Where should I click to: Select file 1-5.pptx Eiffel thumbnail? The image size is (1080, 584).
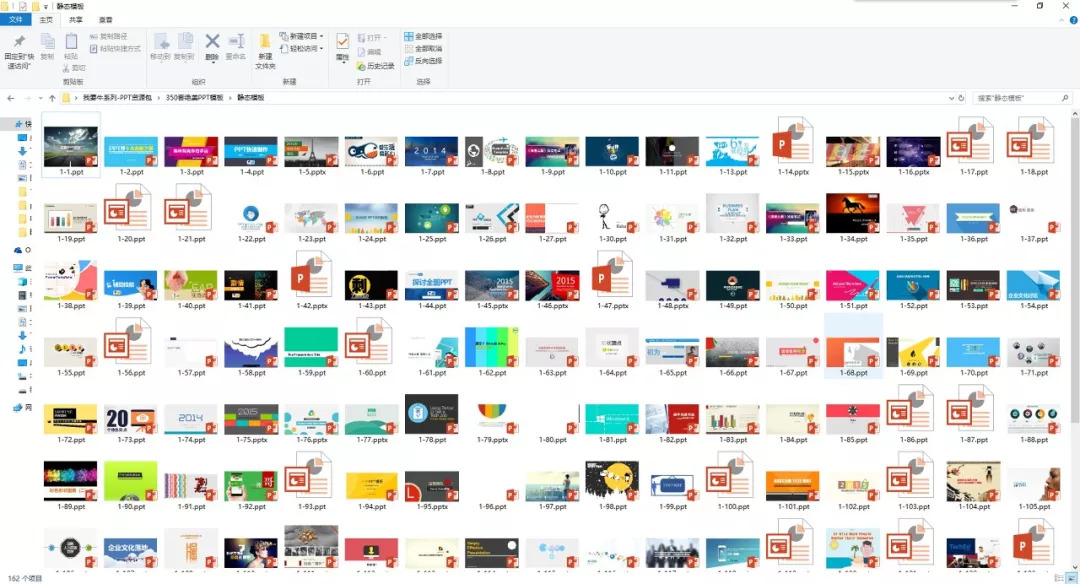click(x=311, y=151)
